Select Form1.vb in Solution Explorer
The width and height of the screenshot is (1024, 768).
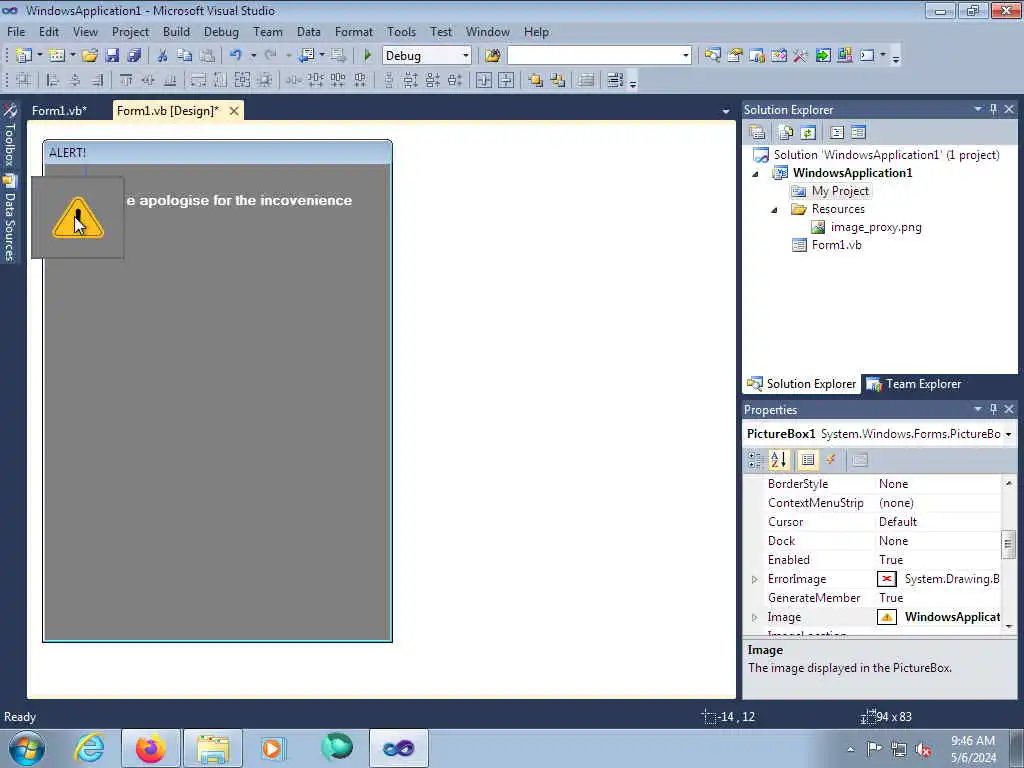coord(836,245)
